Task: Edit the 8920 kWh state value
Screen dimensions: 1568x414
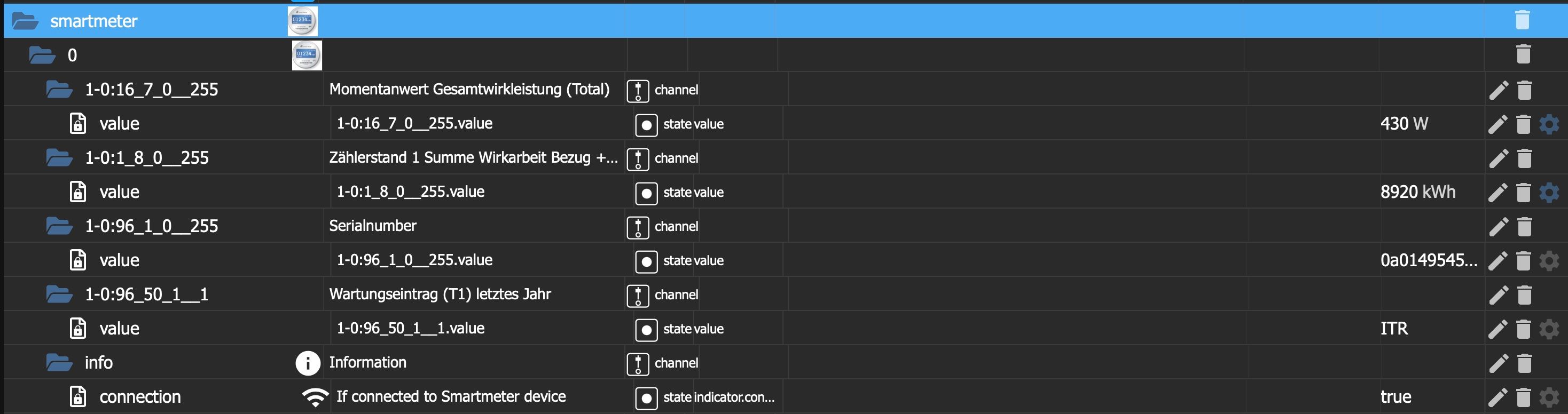Action: tap(1499, 193)
